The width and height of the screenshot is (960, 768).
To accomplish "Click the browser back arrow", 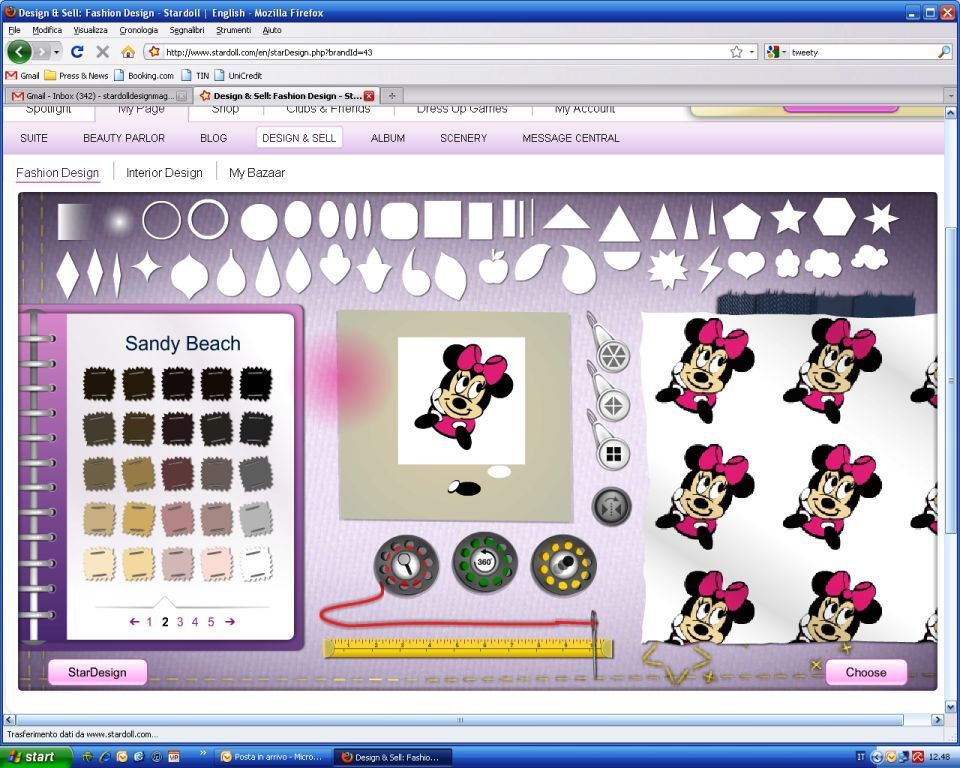I will coord(19,51).
